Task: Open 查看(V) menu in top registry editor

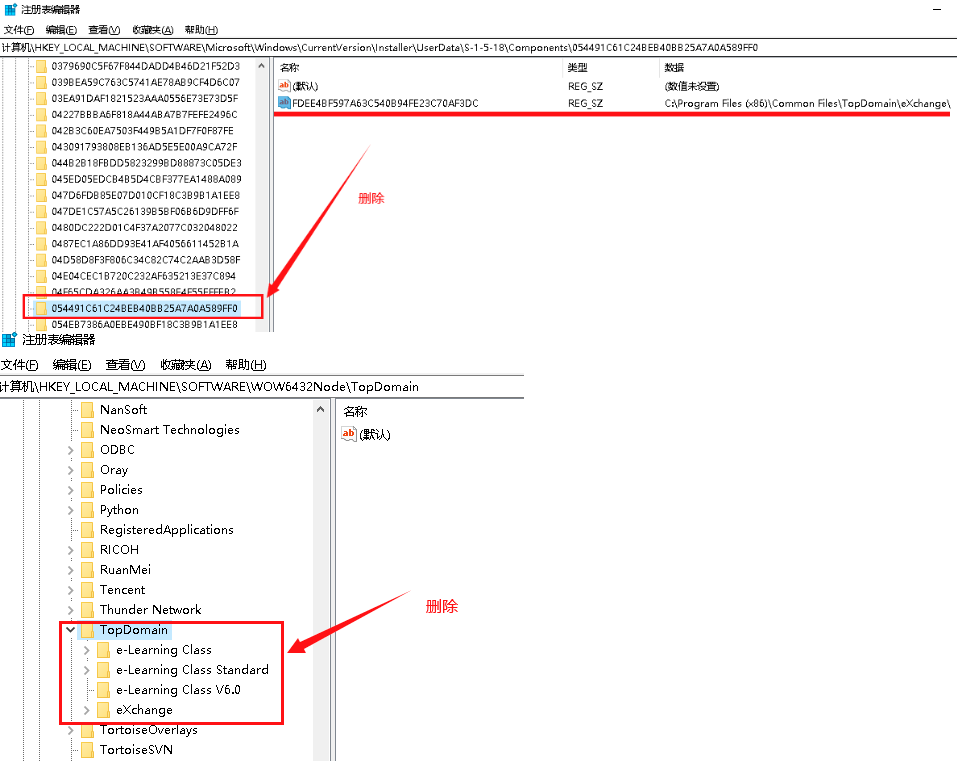Action: (104, 30)
